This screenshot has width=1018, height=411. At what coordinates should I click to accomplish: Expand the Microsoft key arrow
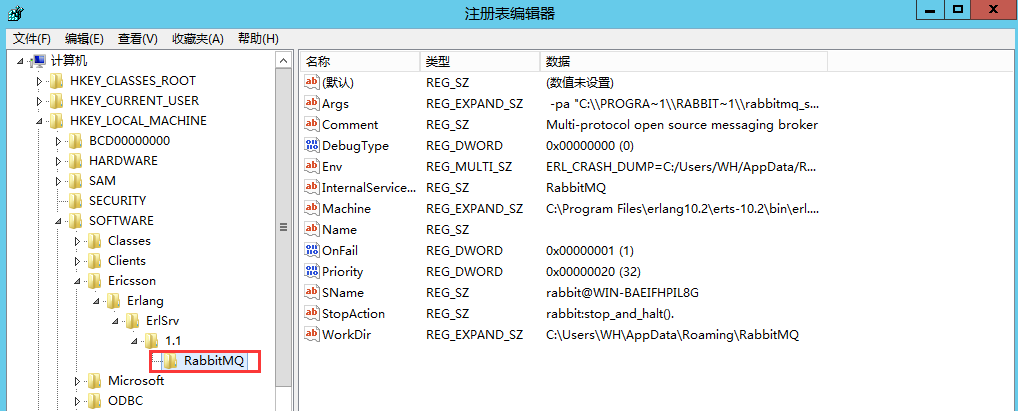(79, 381)
